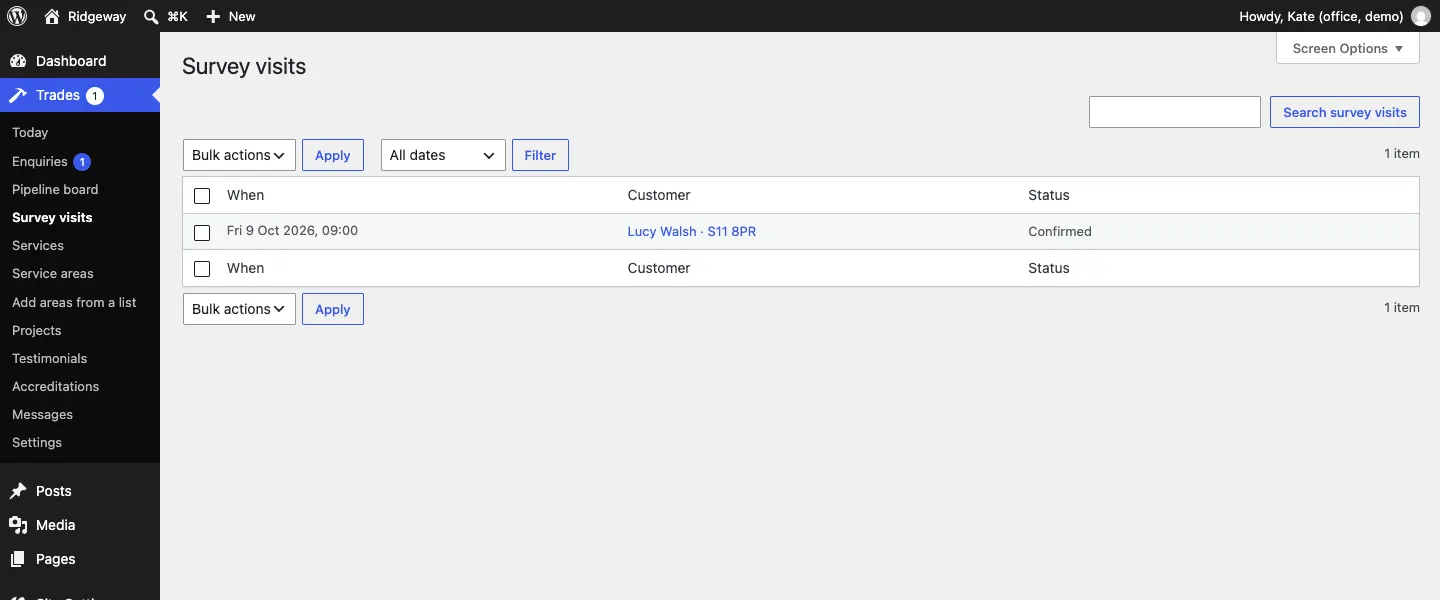The height and width of the screenshot is (600, 1440).
Task: Click the WordPress logo icon
Action: coord(17,16)
